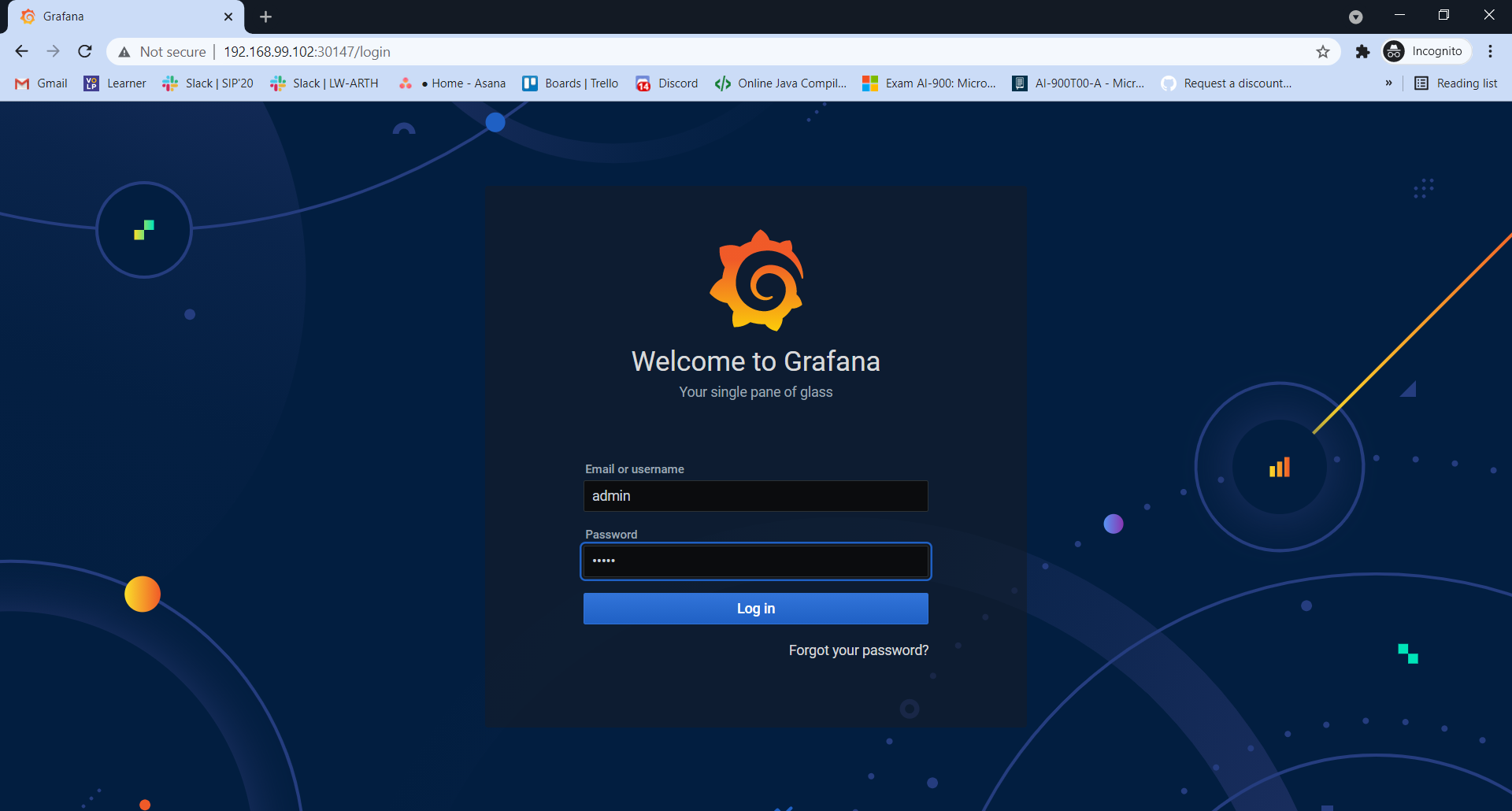Image resolution: width=1512 pixels, height=811 pixels.
Task: Open the Boards | Trello bookmark
Action: pos(569,83)
